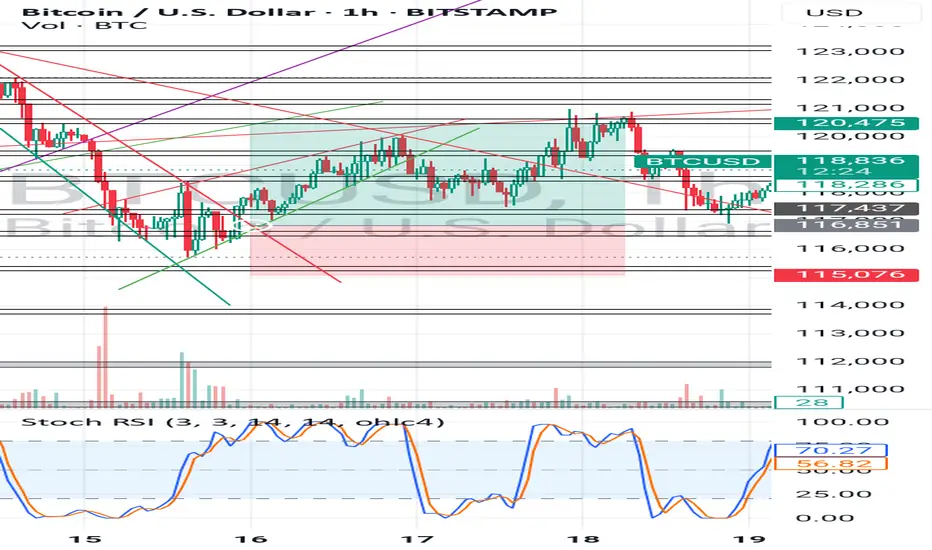Viewport: 932px width, 550px height.
Task: Click the date 18 on time axis
Action: pos(583,539)
